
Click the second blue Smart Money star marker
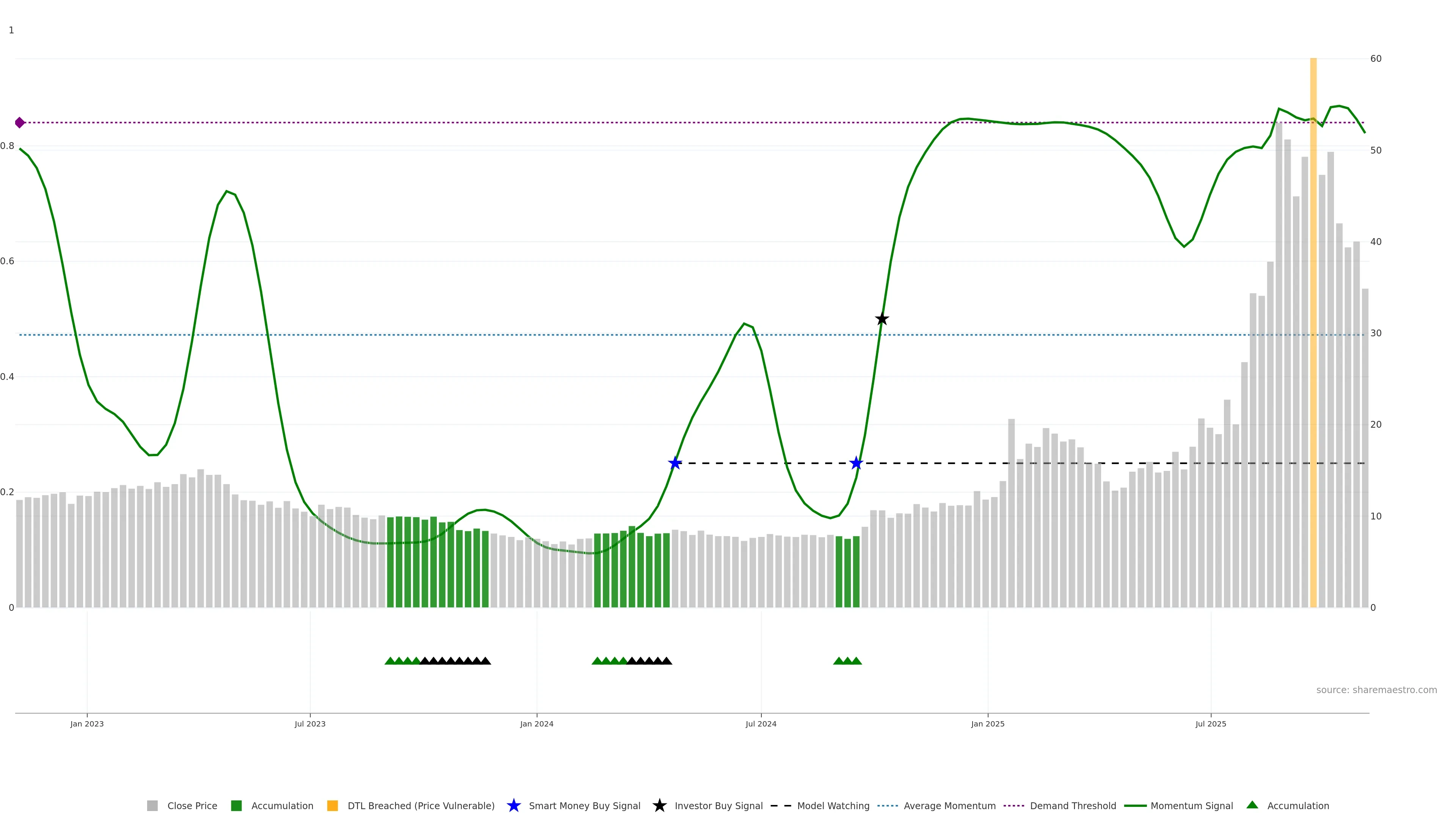click(x=856, y=463)
